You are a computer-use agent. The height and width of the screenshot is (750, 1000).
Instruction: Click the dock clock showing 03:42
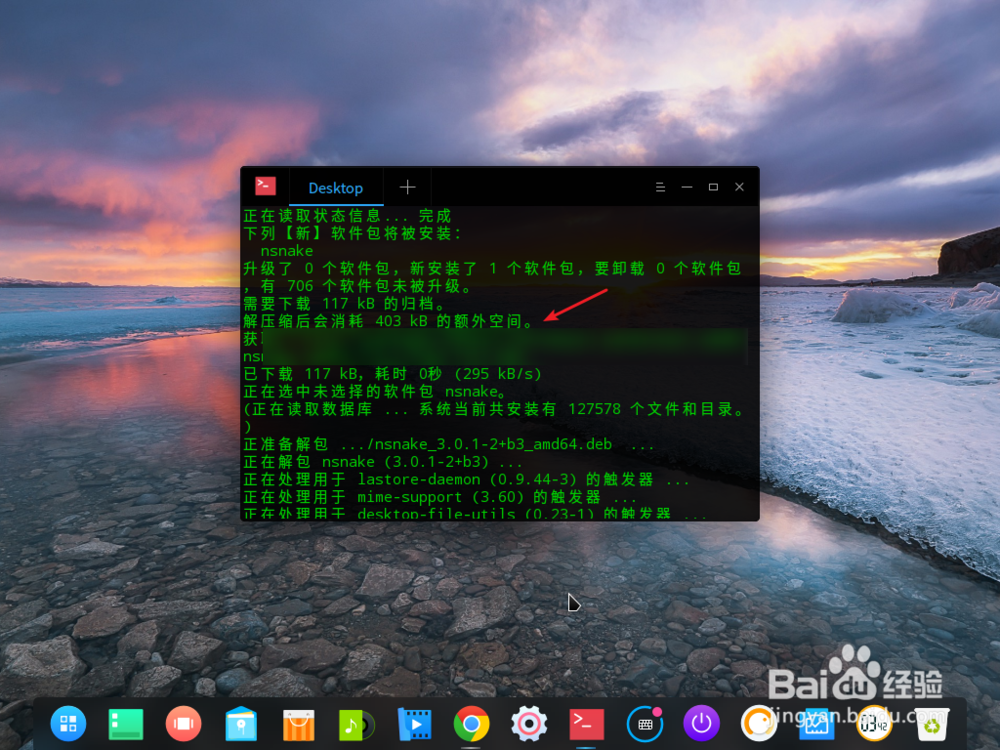tap(874, 724)
